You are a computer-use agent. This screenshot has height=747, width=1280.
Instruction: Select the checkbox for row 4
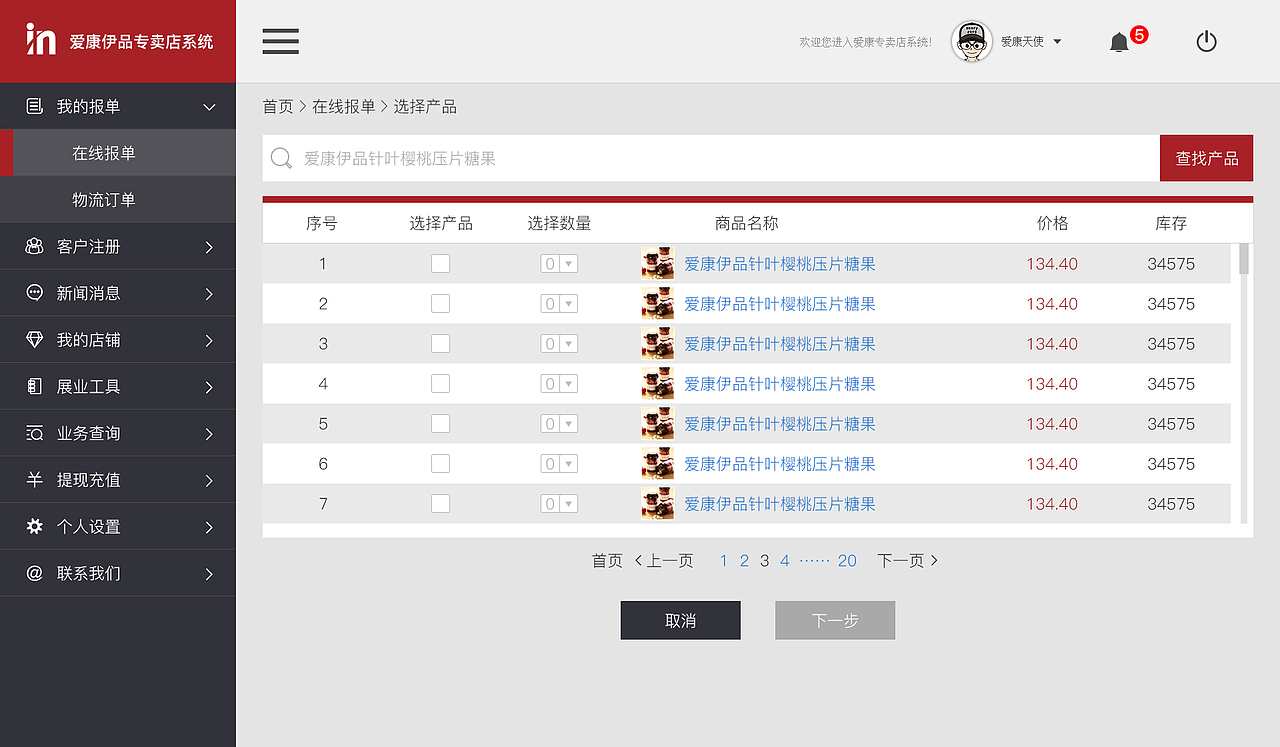pos(440,383)
